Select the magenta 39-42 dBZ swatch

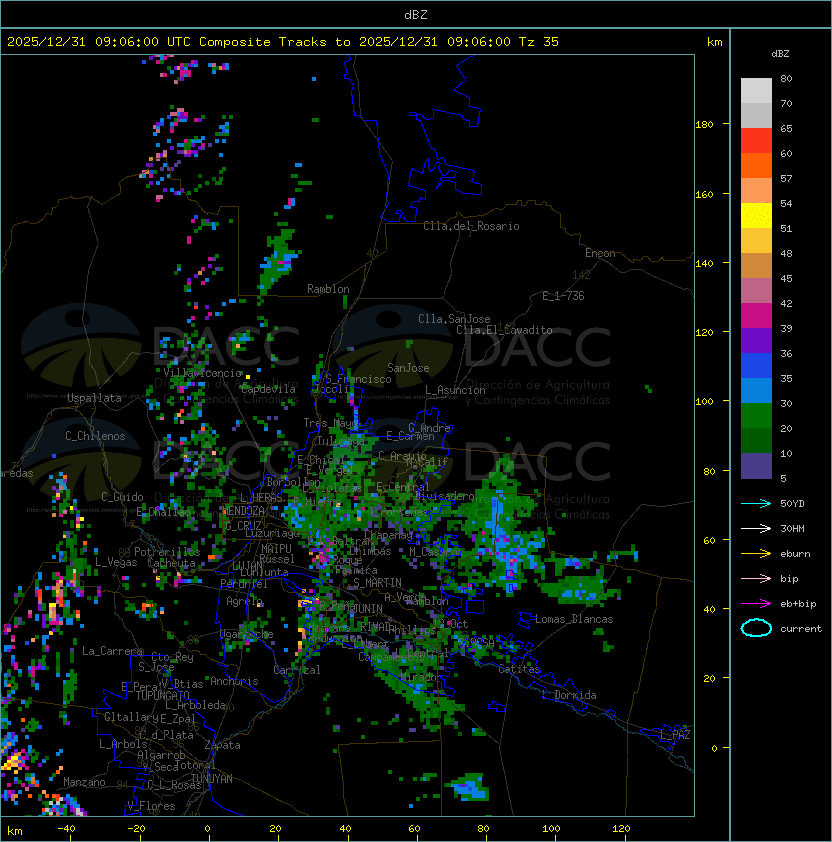(756, 315)
